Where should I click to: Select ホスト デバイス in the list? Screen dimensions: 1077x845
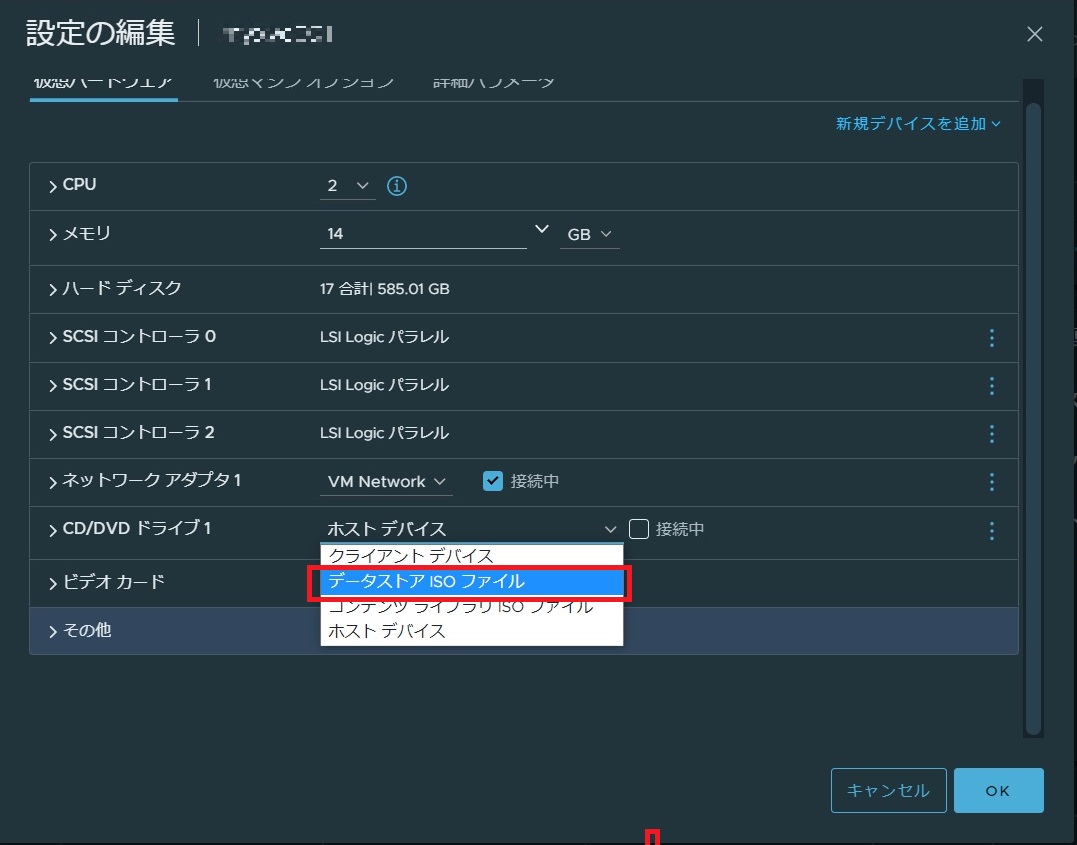pos(471,631)
